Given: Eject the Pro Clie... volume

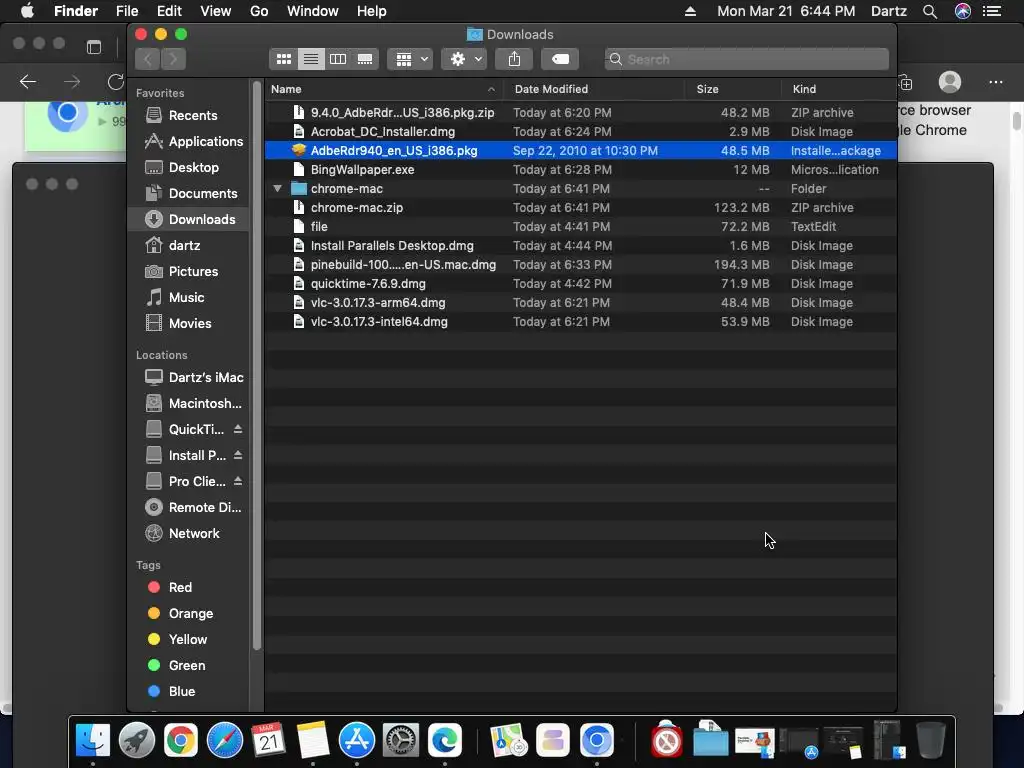Looking at the screenshot, I should pyautogui.click(x=238, y=481).
